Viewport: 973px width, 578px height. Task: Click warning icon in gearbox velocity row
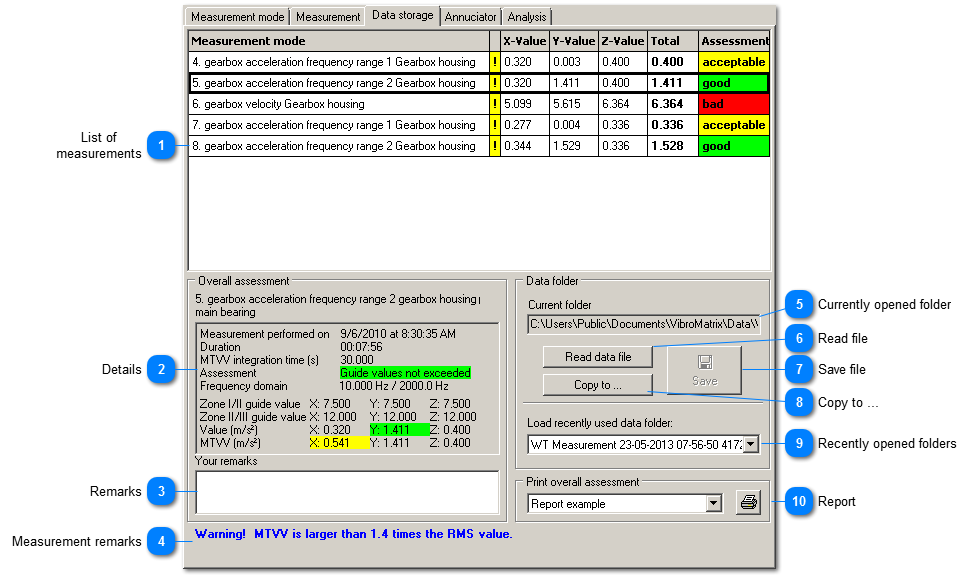pyautogui.click(x=494, y=104)
